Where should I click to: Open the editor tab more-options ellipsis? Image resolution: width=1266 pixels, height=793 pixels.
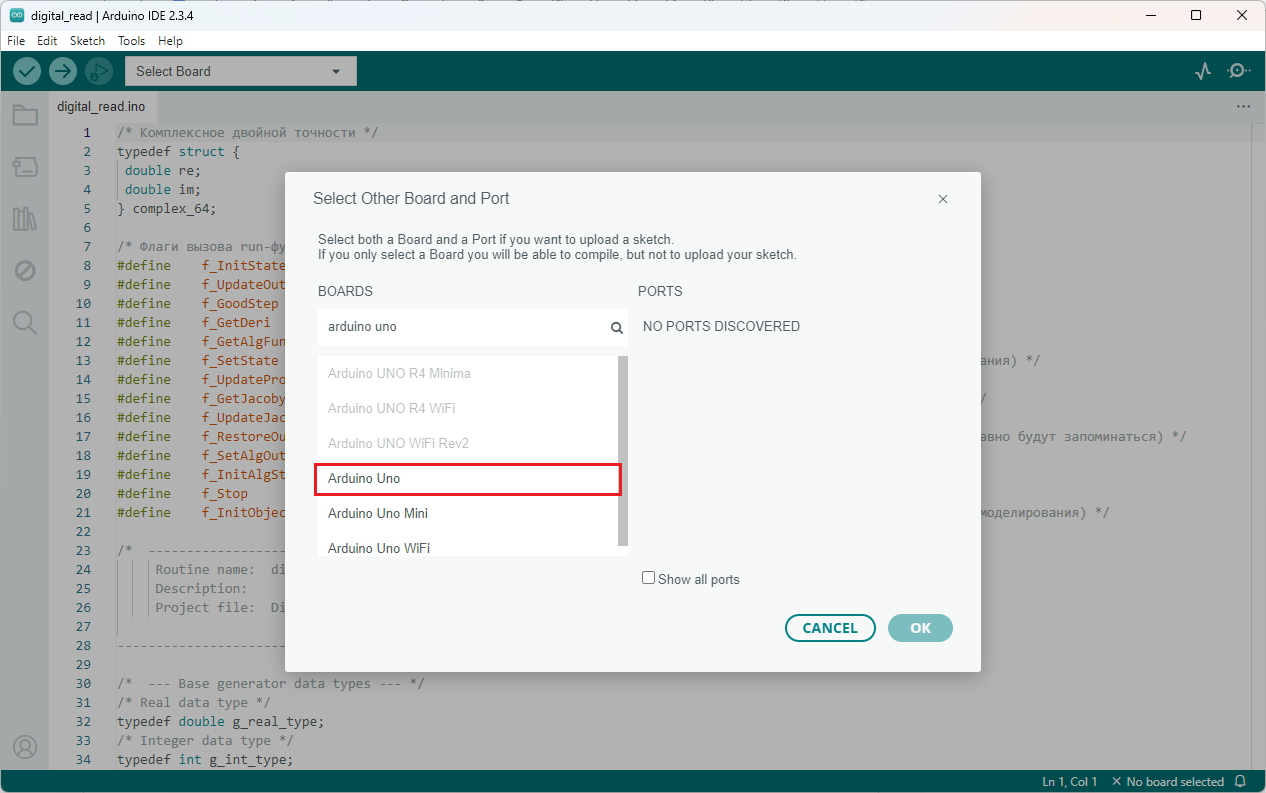click(x=1243, y=106)
